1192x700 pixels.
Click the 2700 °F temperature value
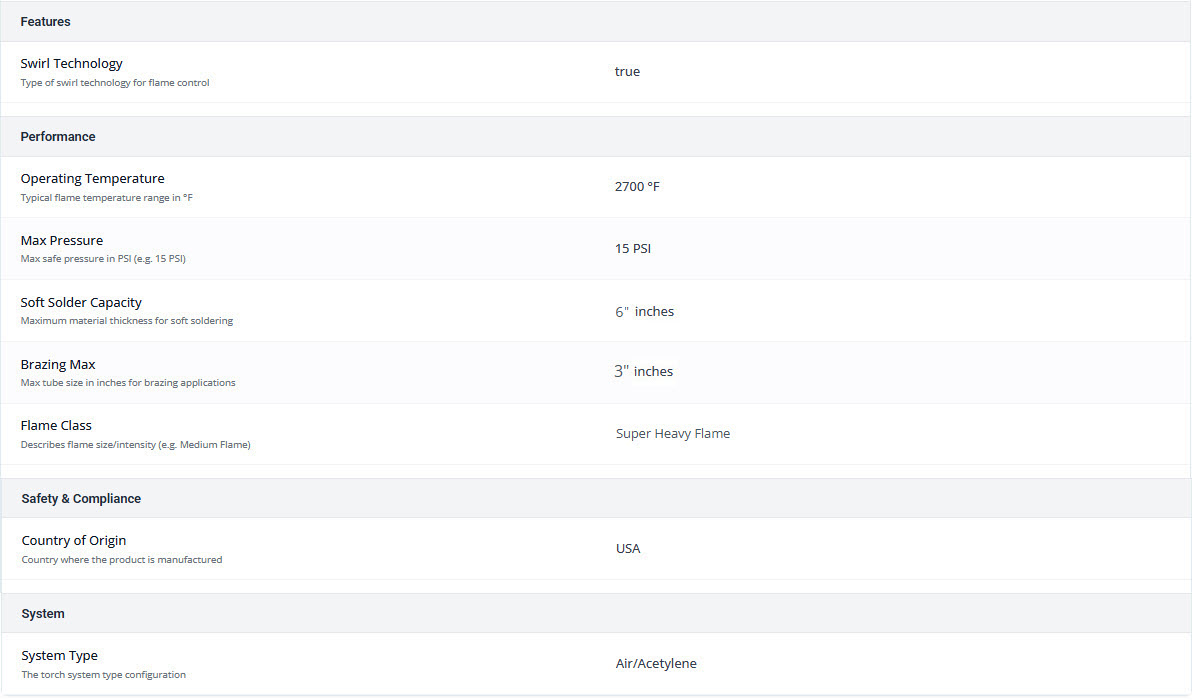(x=637, y=186)
